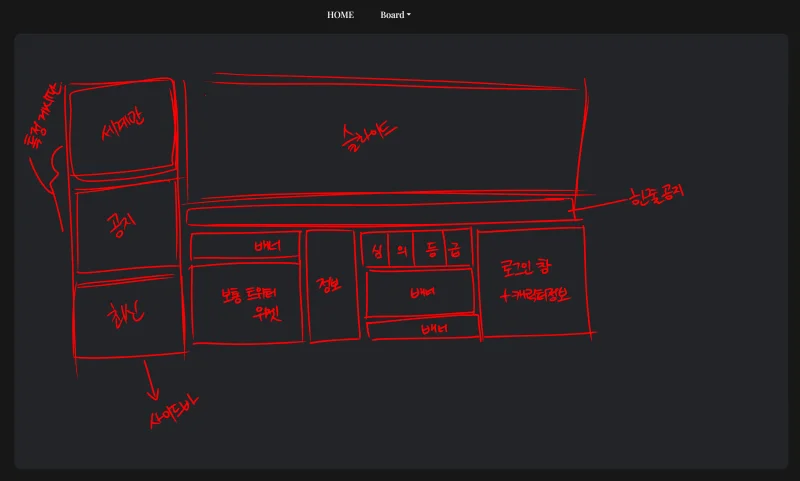The height and width of the screenshot is (481, 800).
Task: Click the sketched 서버시간 box
Action: click(x=123, y=128)
